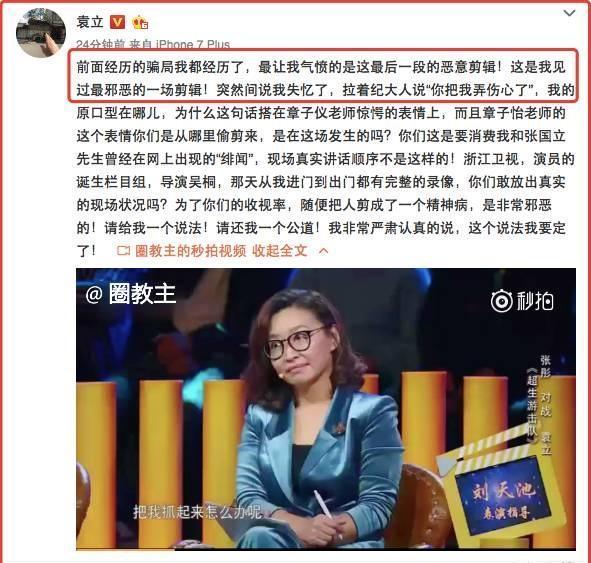Click the last post line about 公道

[321, 228]
